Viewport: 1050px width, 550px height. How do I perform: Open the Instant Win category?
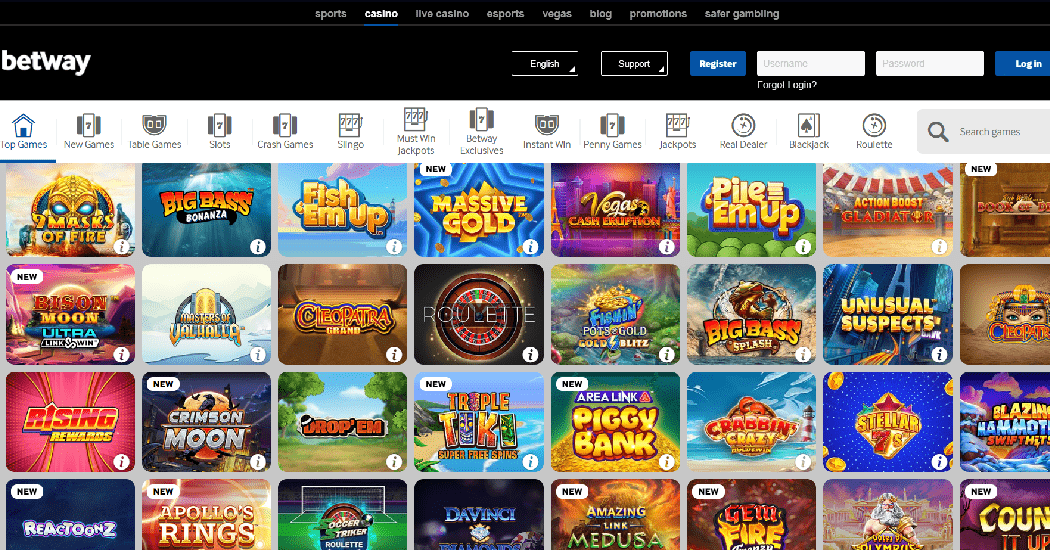547,131
